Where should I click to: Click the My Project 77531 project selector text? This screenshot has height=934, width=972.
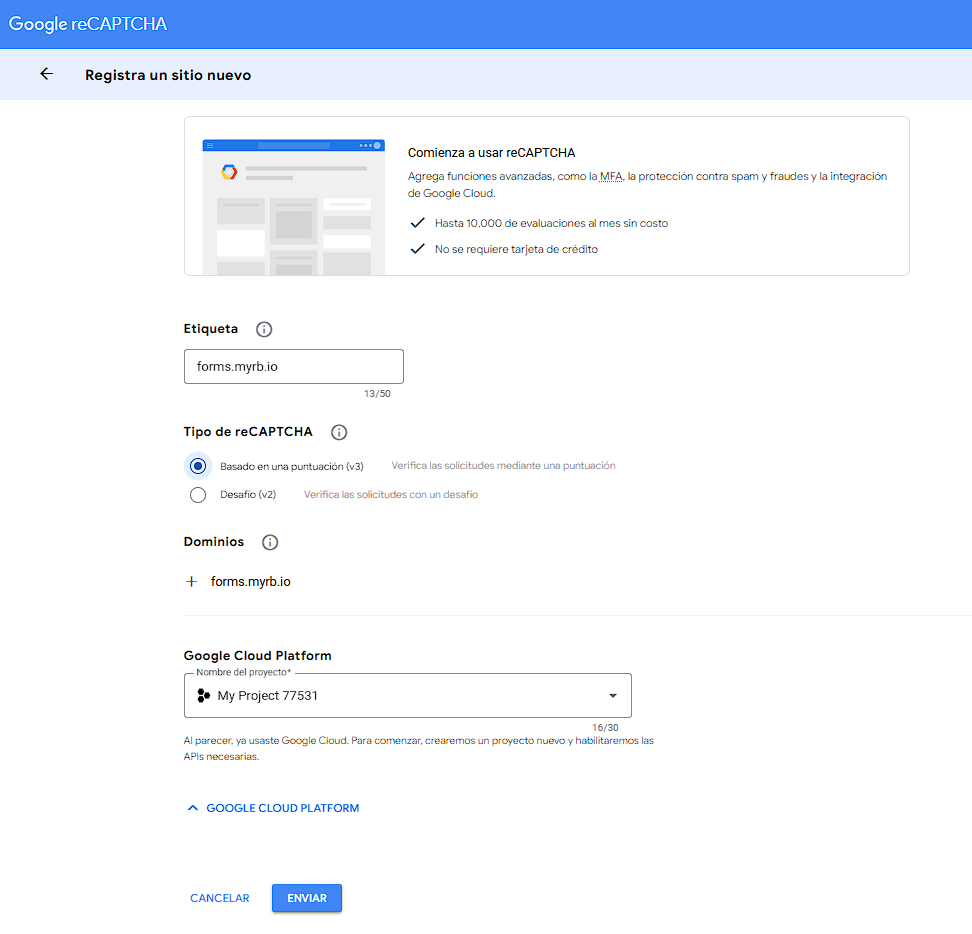[x=268, y=696]
